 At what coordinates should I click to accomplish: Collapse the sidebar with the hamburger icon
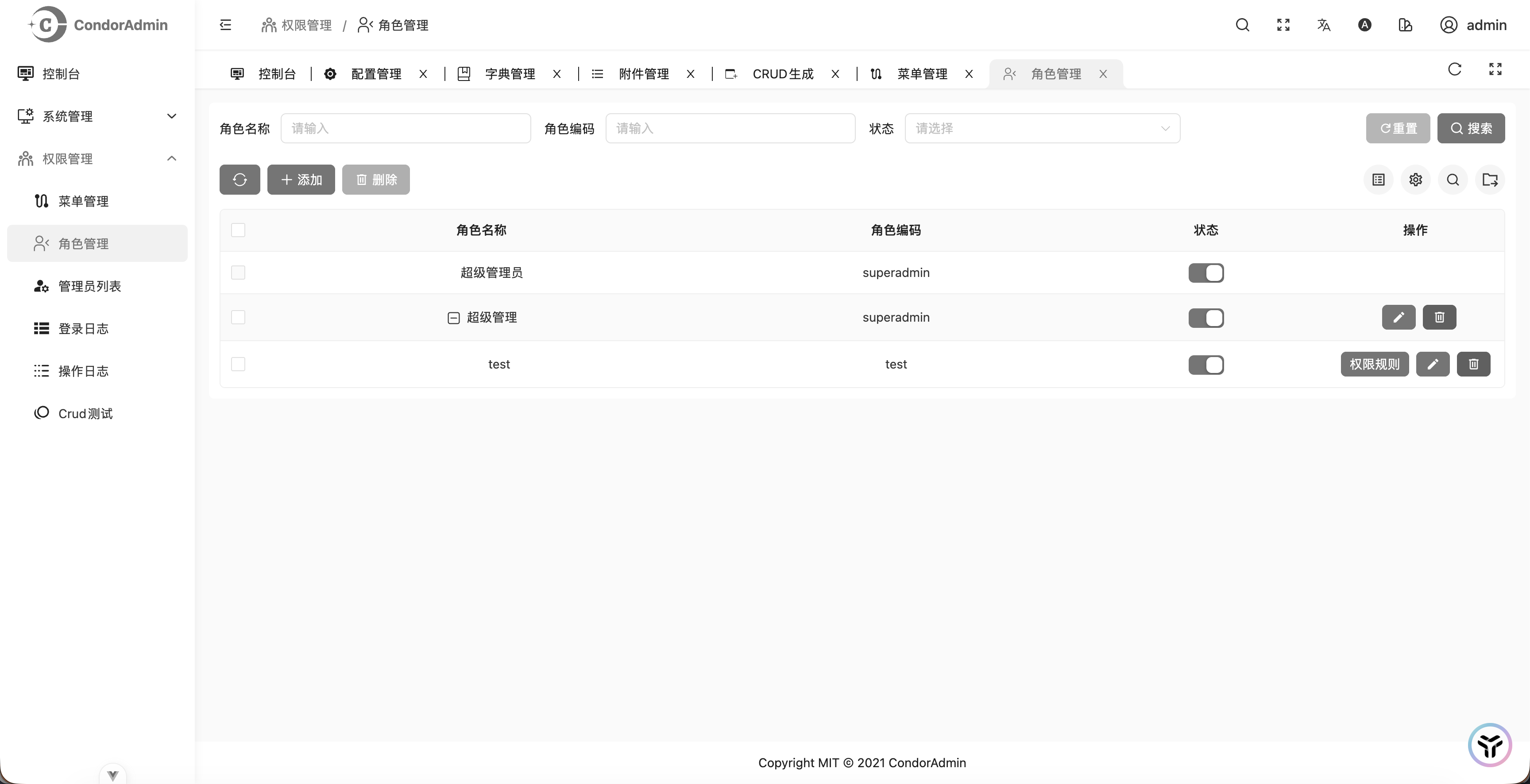pos(226,25)
